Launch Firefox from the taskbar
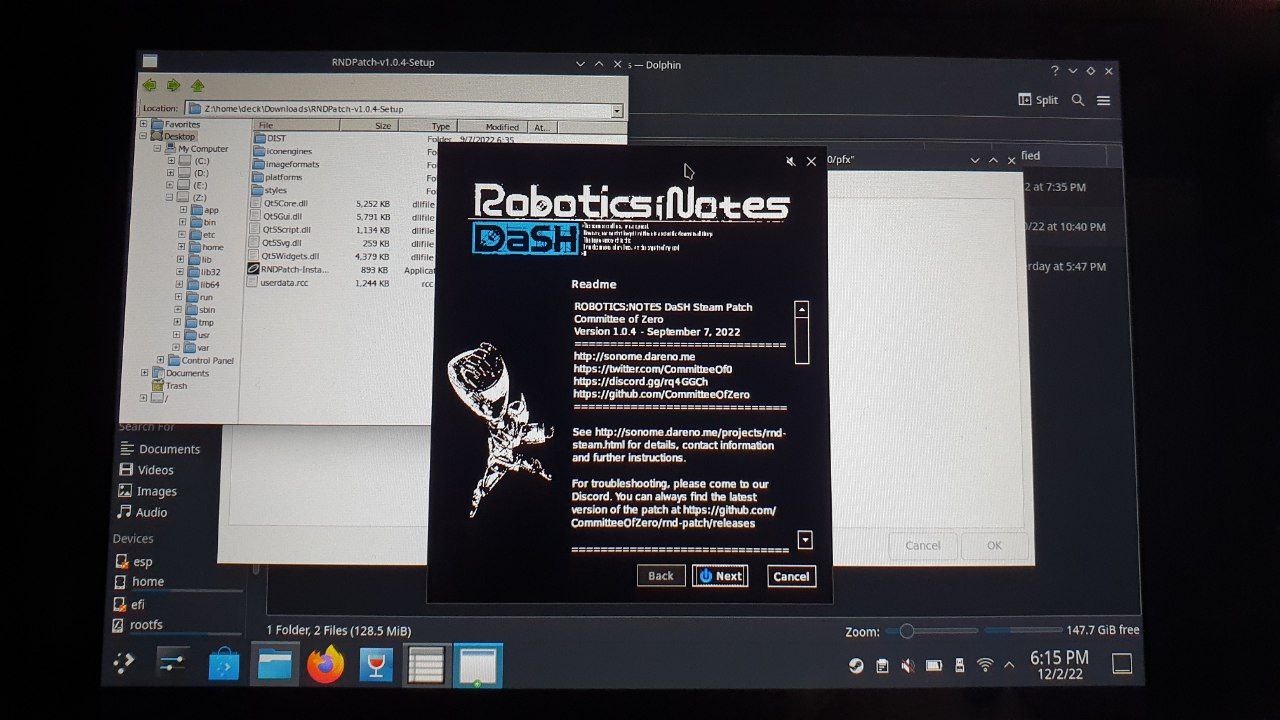Image resolution: width=1280 pixels, height=720 pixels. click(x=325, y=664)
